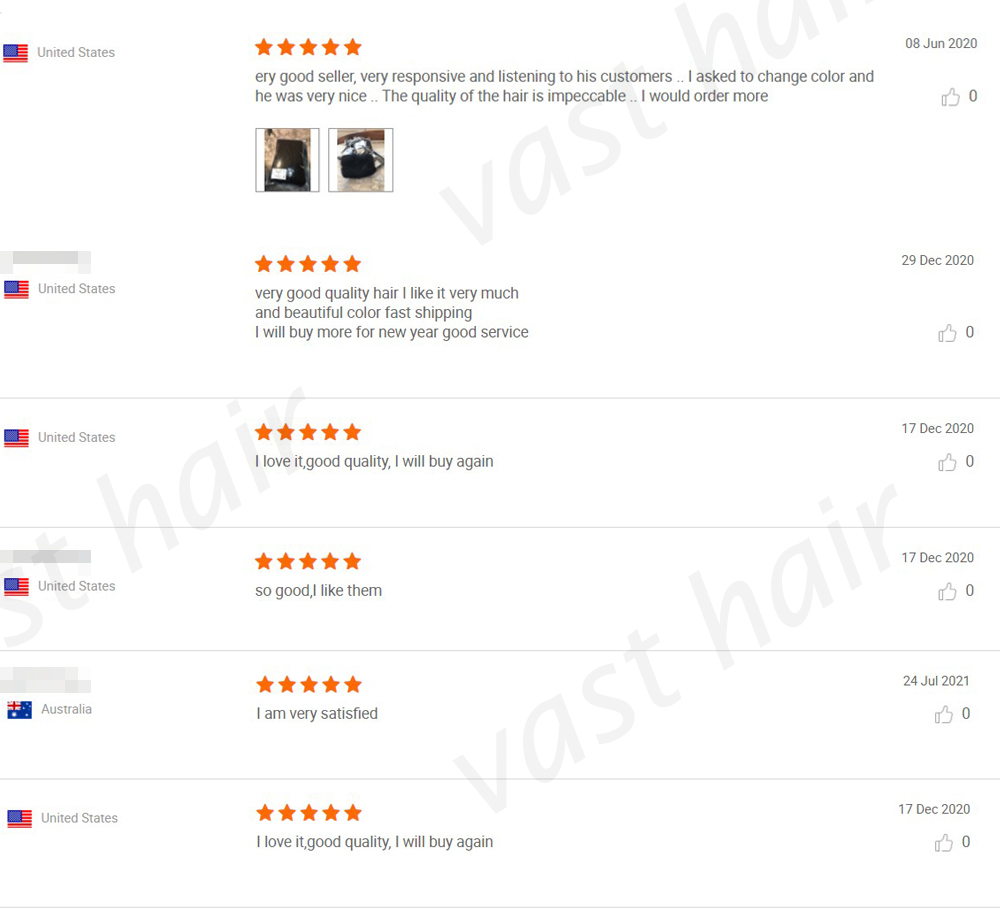Tap thumbs-up for 'so good,I like them'
The height and width of the screenshot is (911, 1000).
[x=947, y=591]
